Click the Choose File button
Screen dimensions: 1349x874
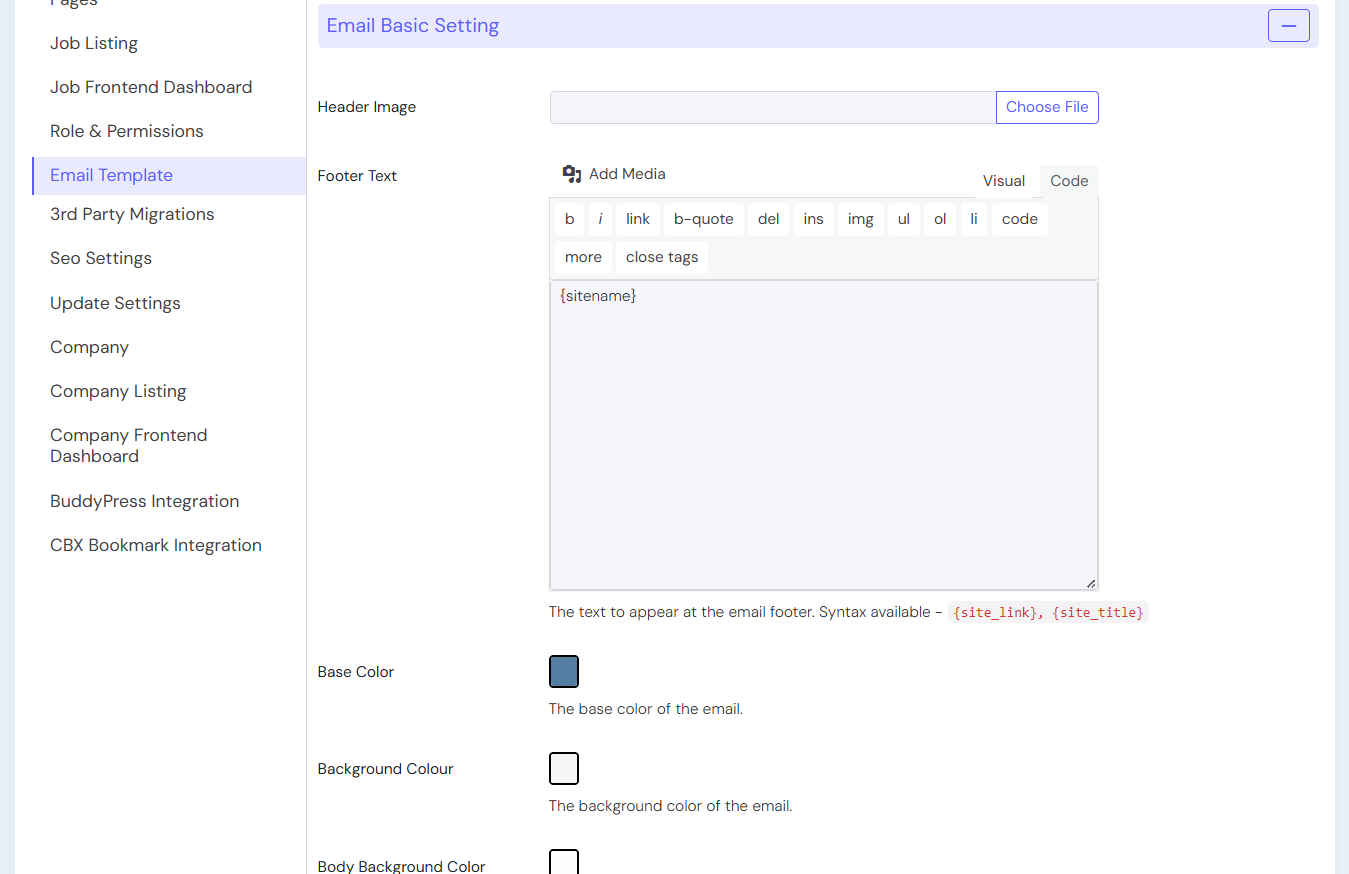point(1047,108)
